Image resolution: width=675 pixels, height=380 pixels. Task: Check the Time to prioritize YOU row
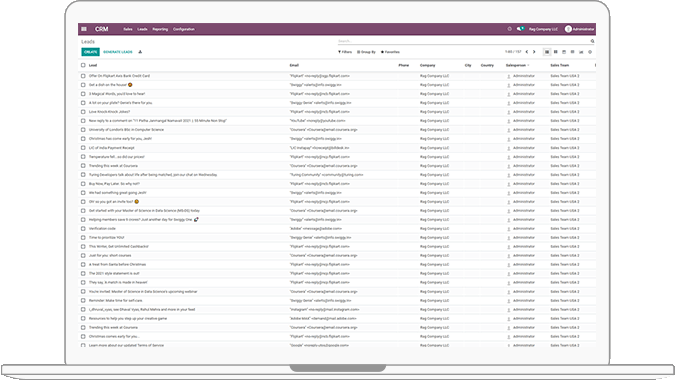tap(83, 238)
